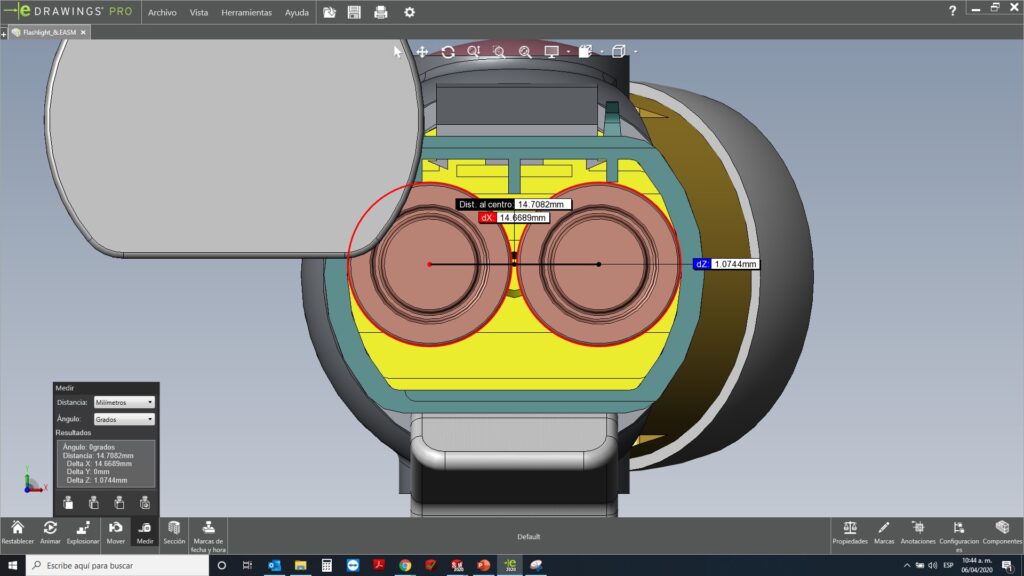Open the Sección cross-section tool

(x=174, y=532)
